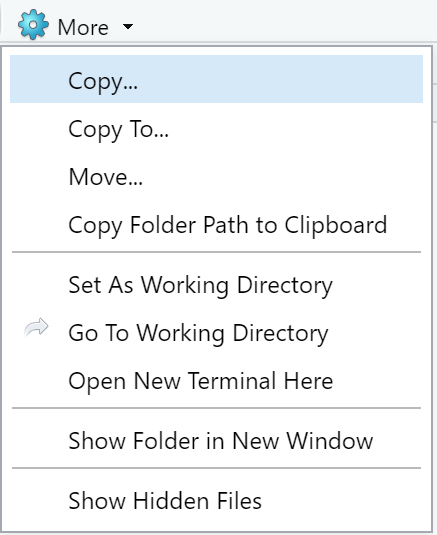Click the highlighted Copy... item
437x535 pixels.
216,79
